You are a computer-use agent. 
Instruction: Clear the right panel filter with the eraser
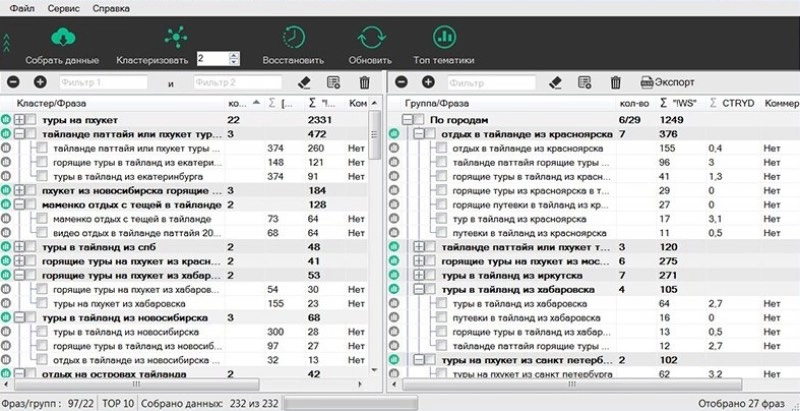point(555,83)
